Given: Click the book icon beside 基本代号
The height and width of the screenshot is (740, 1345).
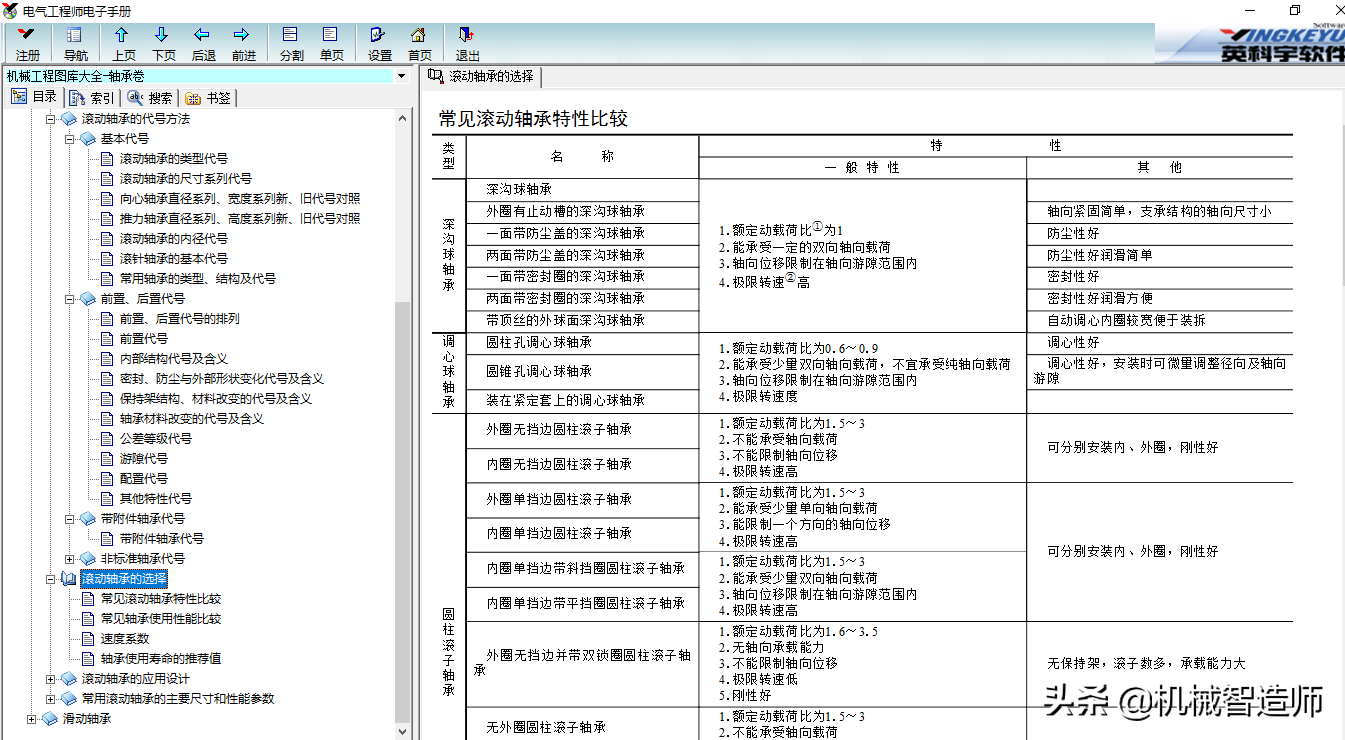Looking at the screenshot, I should (88, 139).
